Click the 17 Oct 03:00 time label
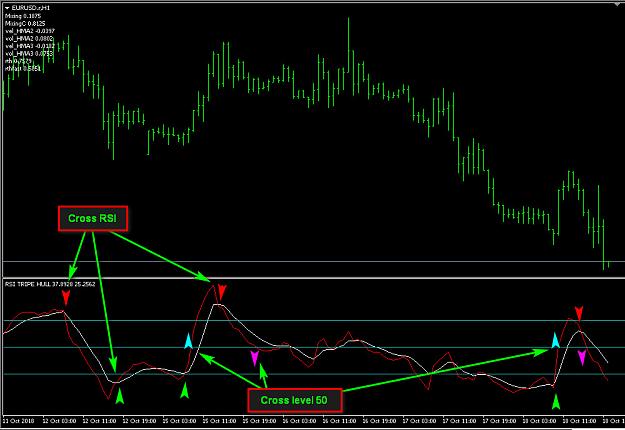 coord(420,421)
